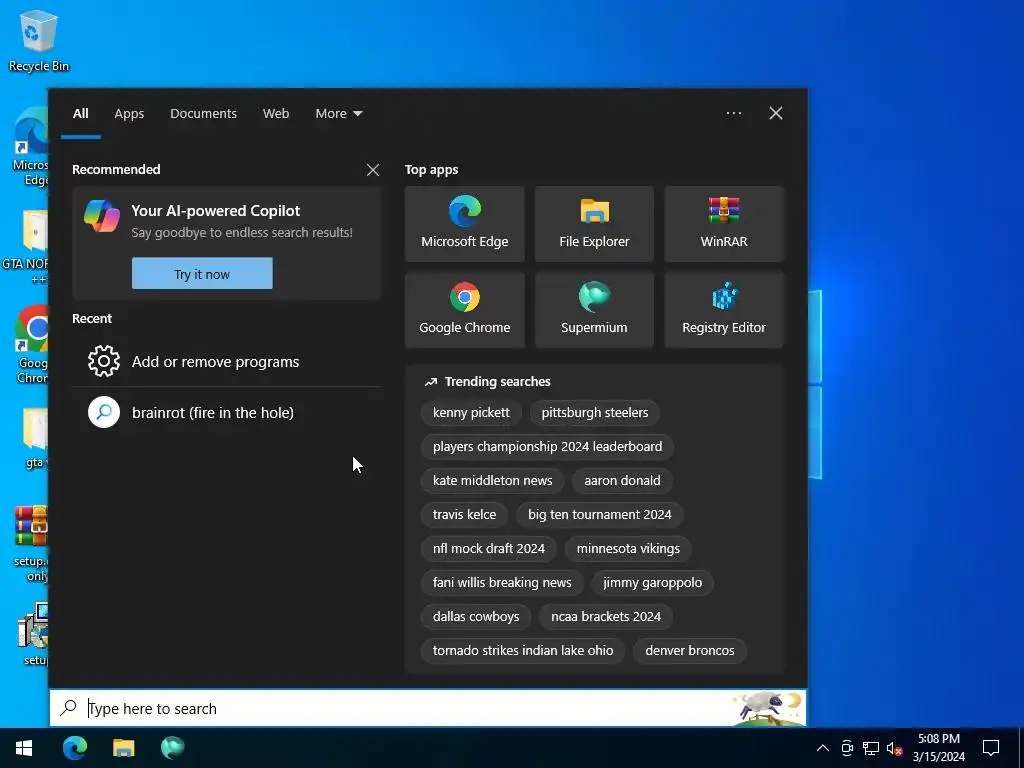Viewport: 1024px width, 768px height.
Task: Open Google Chrome tile in Top apps
Action: pos(464,310)
